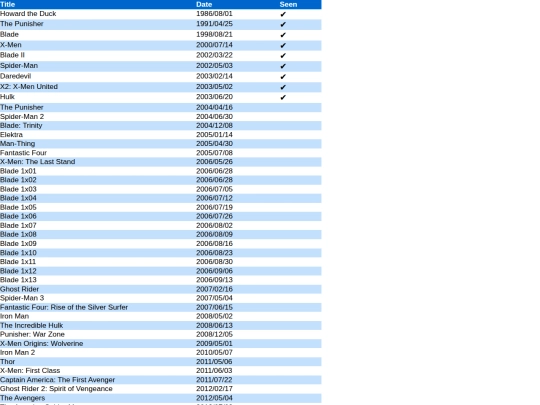540x405 pixels.
Task: Click the date cell 2002/03/22
Action: (214, 55)
